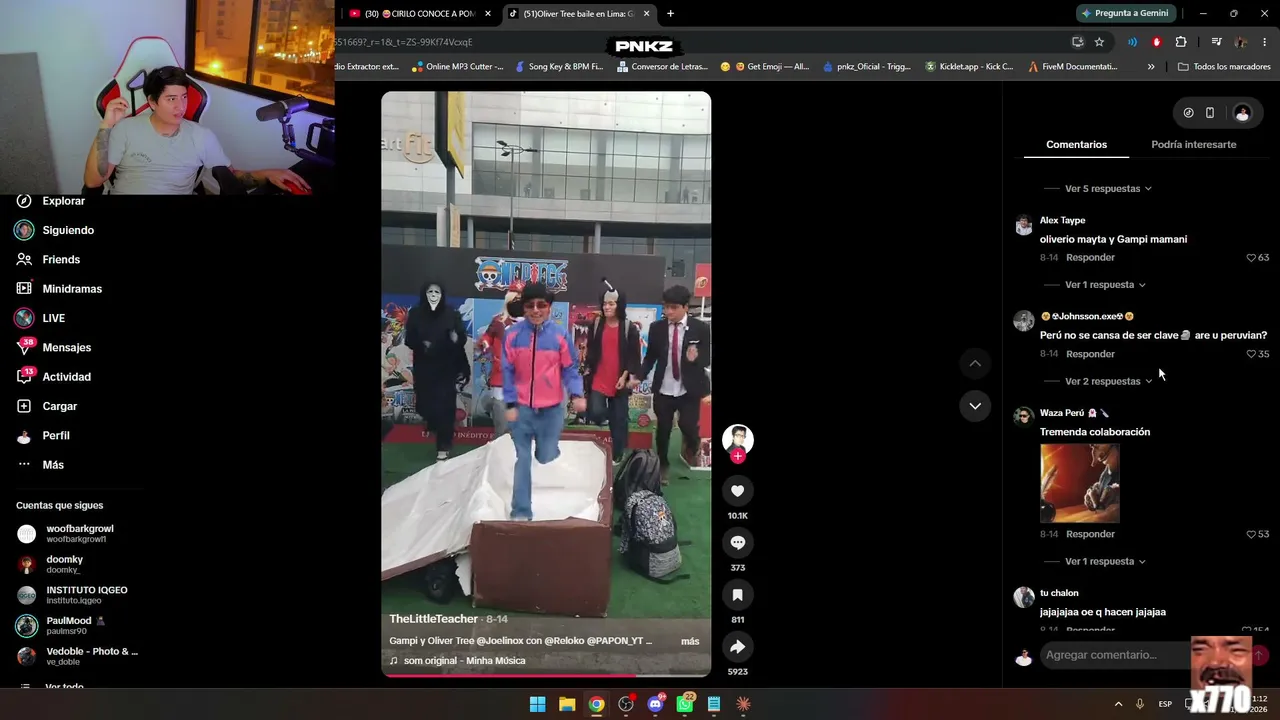The width and height of the screenshot is (1280, 720).
Task: Open the woofbarkgrowl followed account
Action: [80, 533]
